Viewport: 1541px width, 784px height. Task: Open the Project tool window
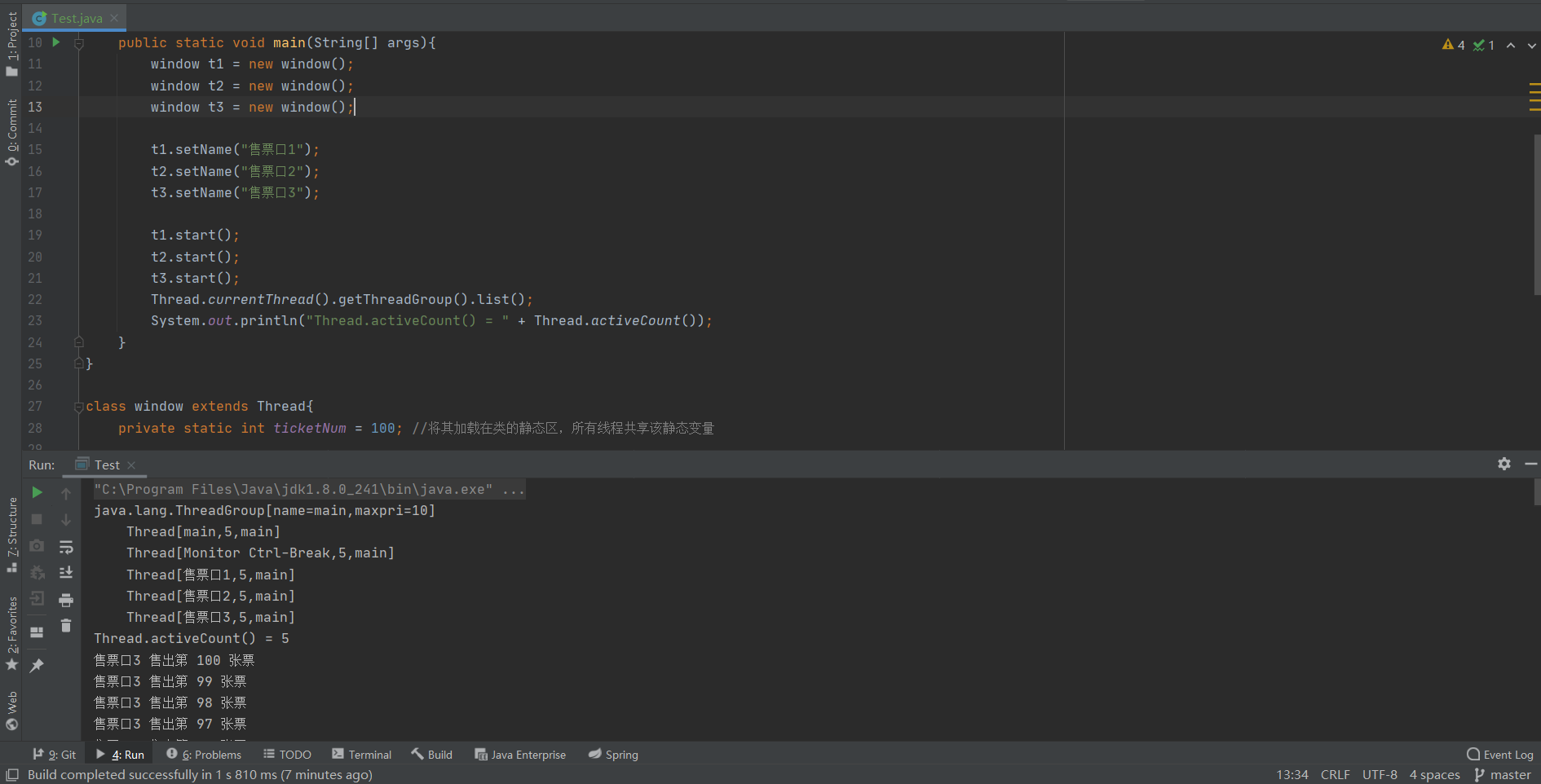tap(11, 45)
